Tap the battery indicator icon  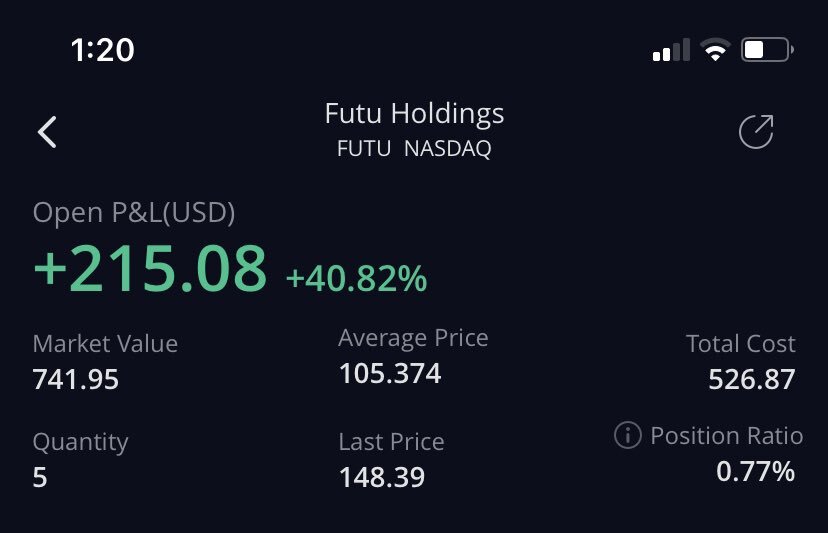[768, 50]
